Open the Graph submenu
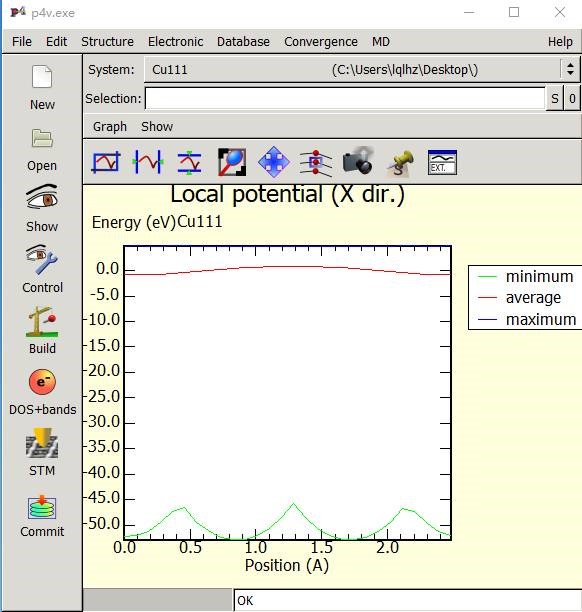Screen dimensions: 582x612 110,126
